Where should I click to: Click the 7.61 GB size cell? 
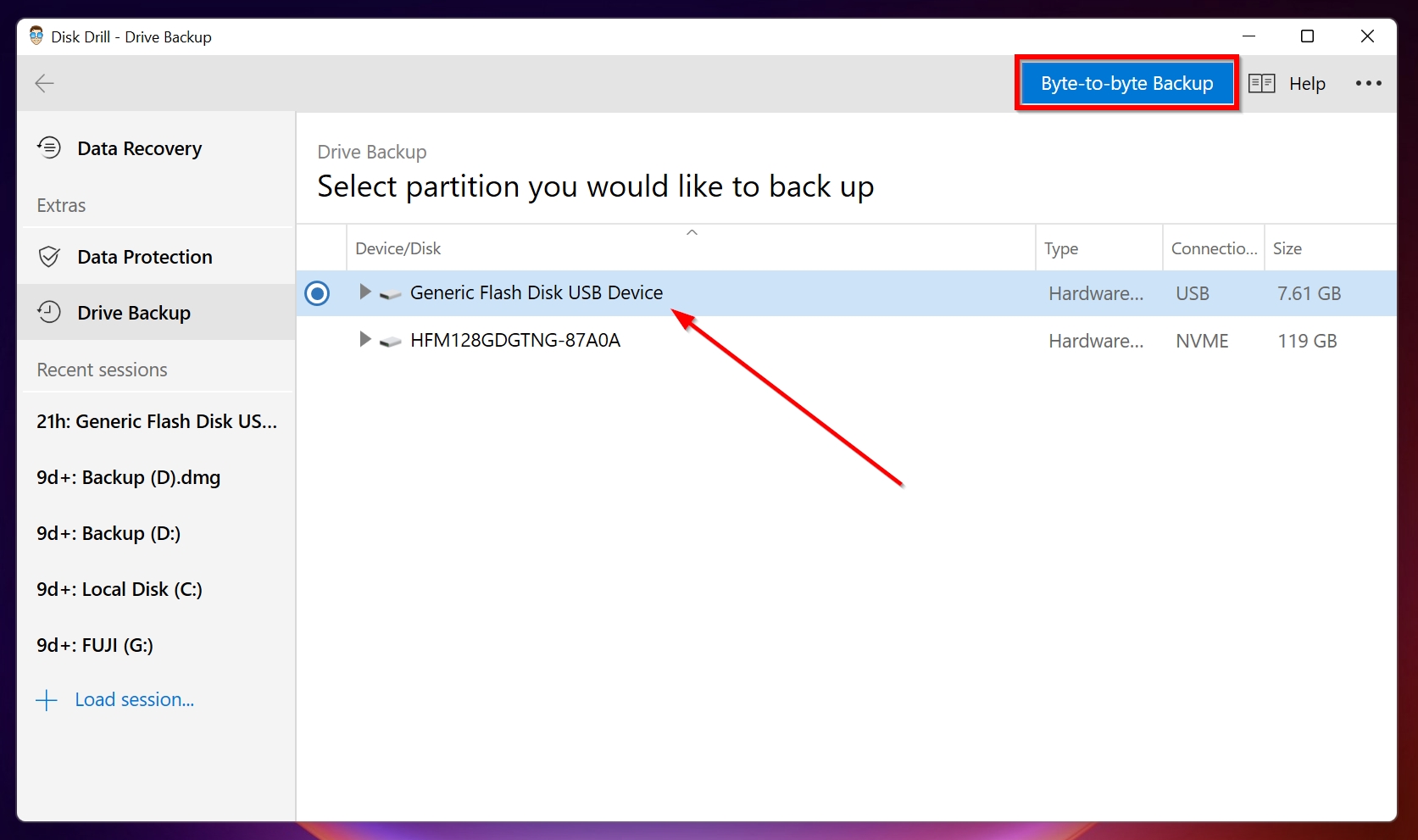click(1309, 293)
